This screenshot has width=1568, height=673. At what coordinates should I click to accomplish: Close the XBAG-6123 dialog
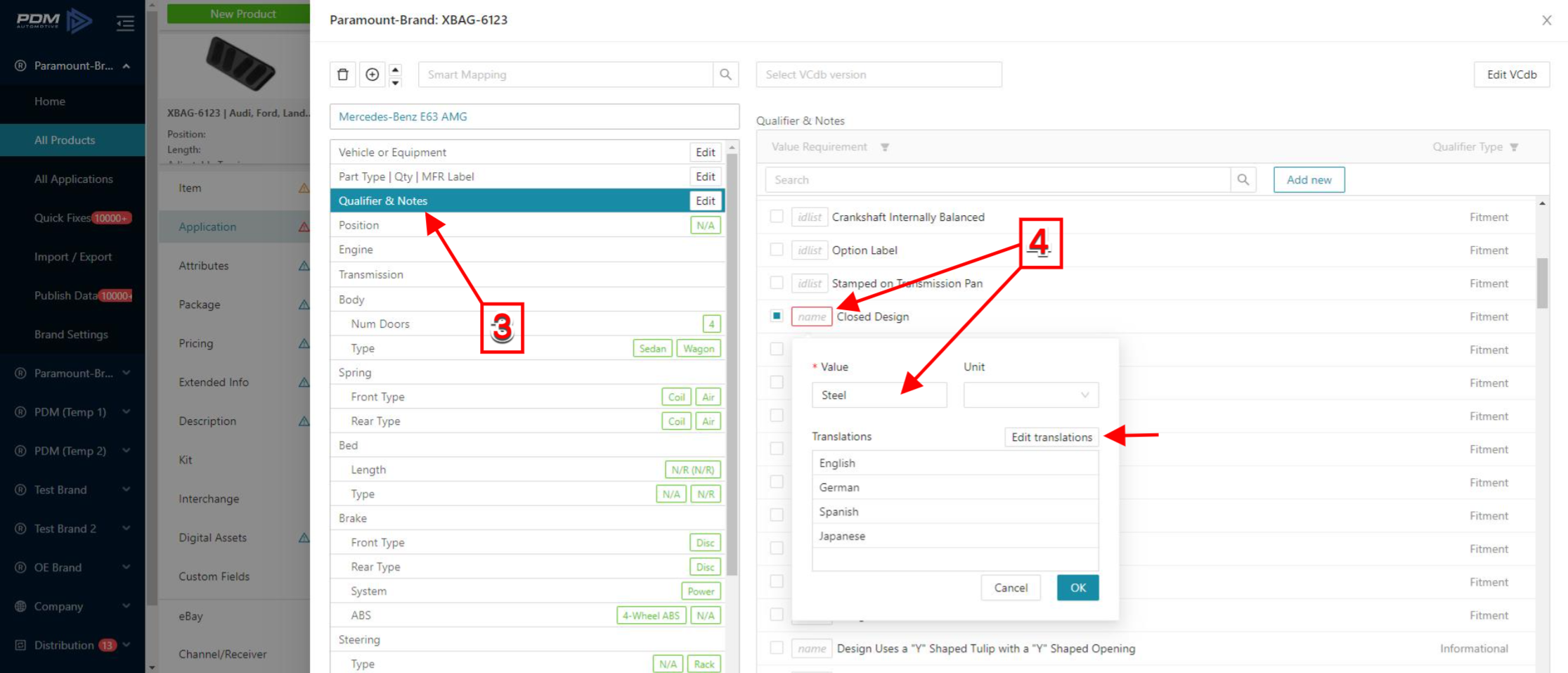tap(1547, 20)
